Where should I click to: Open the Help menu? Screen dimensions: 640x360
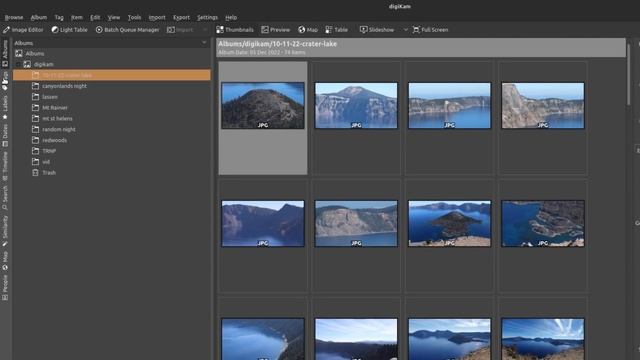(x=231, y=18)
